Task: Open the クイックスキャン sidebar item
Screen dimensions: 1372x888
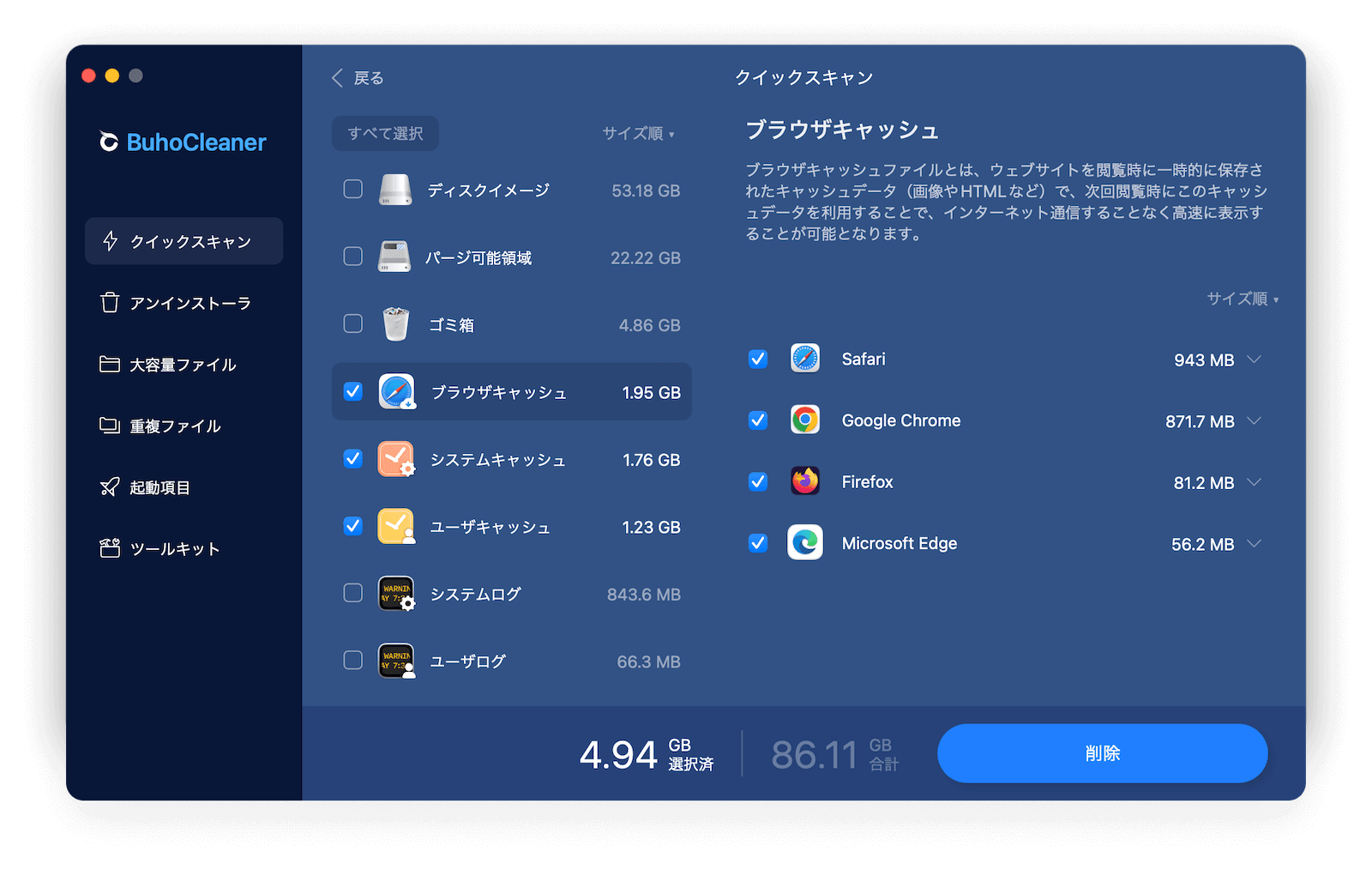Action: [184, 241]
